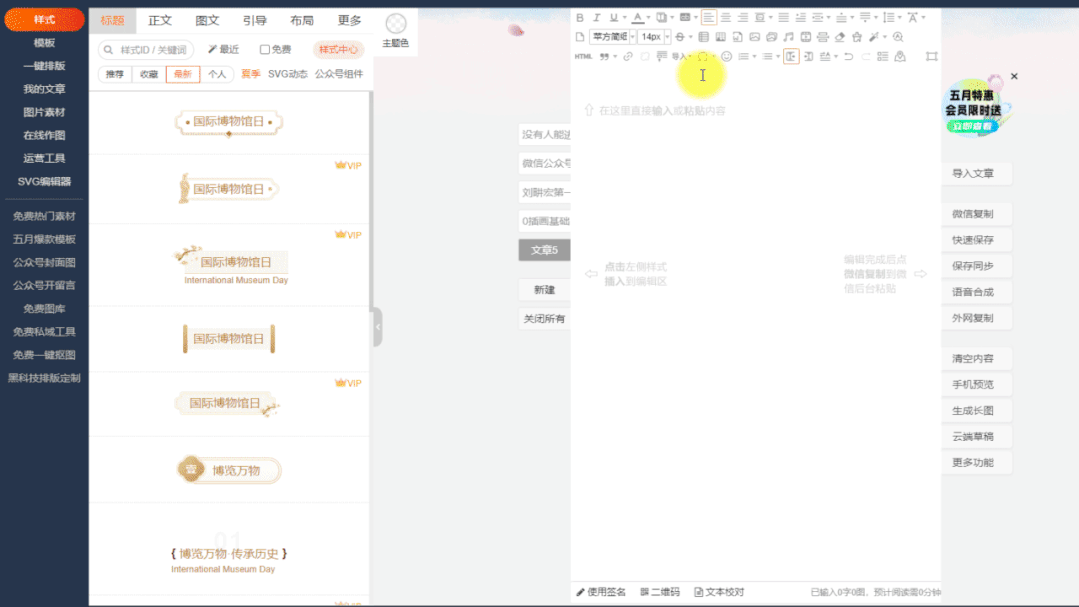The image size is (1079, 607).
Task: Align text to the left
Action: pyautogui.click(x=709, y=17)
